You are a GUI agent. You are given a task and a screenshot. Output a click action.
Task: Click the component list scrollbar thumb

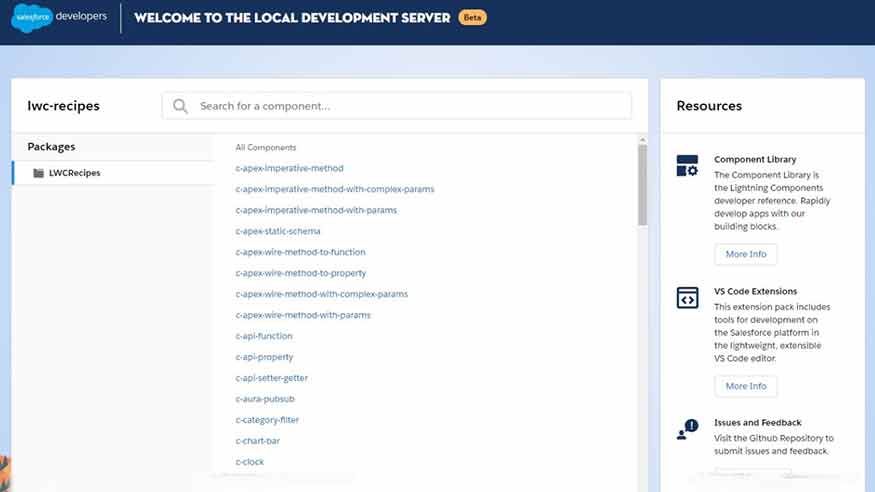tap(642, 185)
